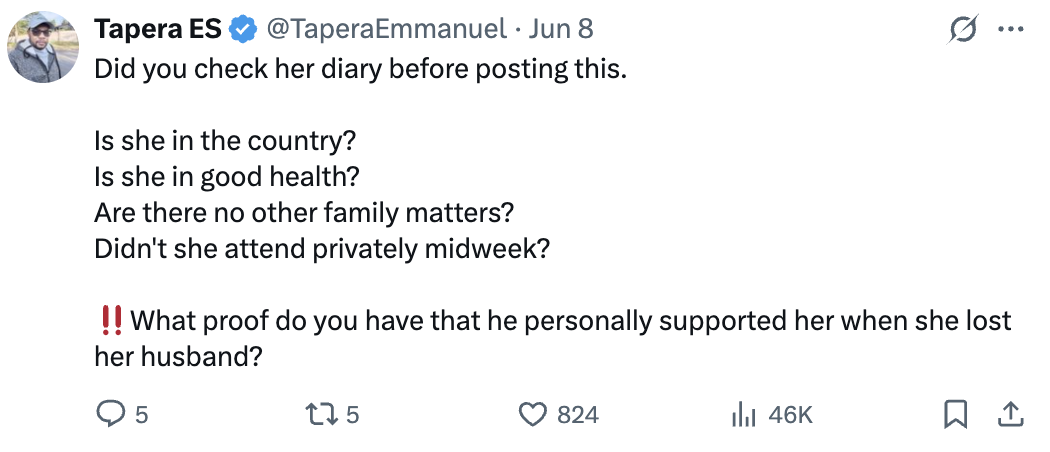Open the repost arrows icon menu
The image size is (1050, 452).
[322, 415]
